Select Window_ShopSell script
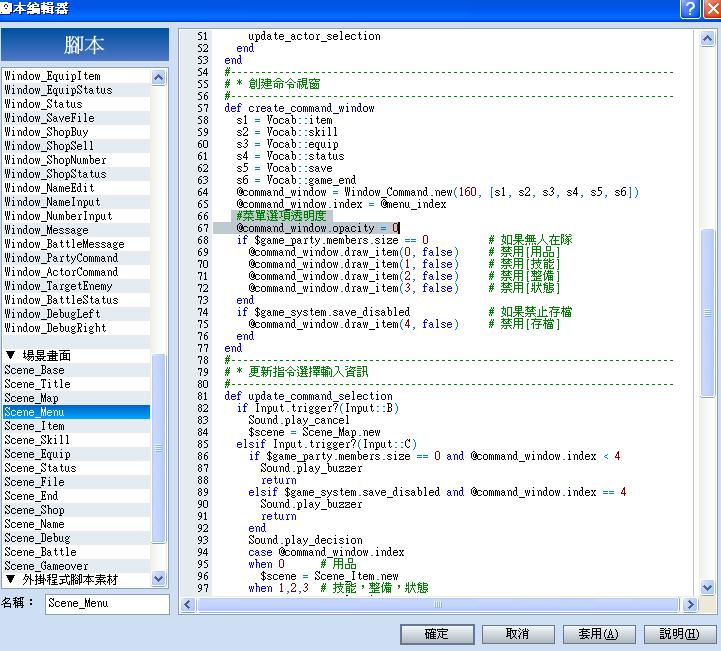 click(76, 146)
